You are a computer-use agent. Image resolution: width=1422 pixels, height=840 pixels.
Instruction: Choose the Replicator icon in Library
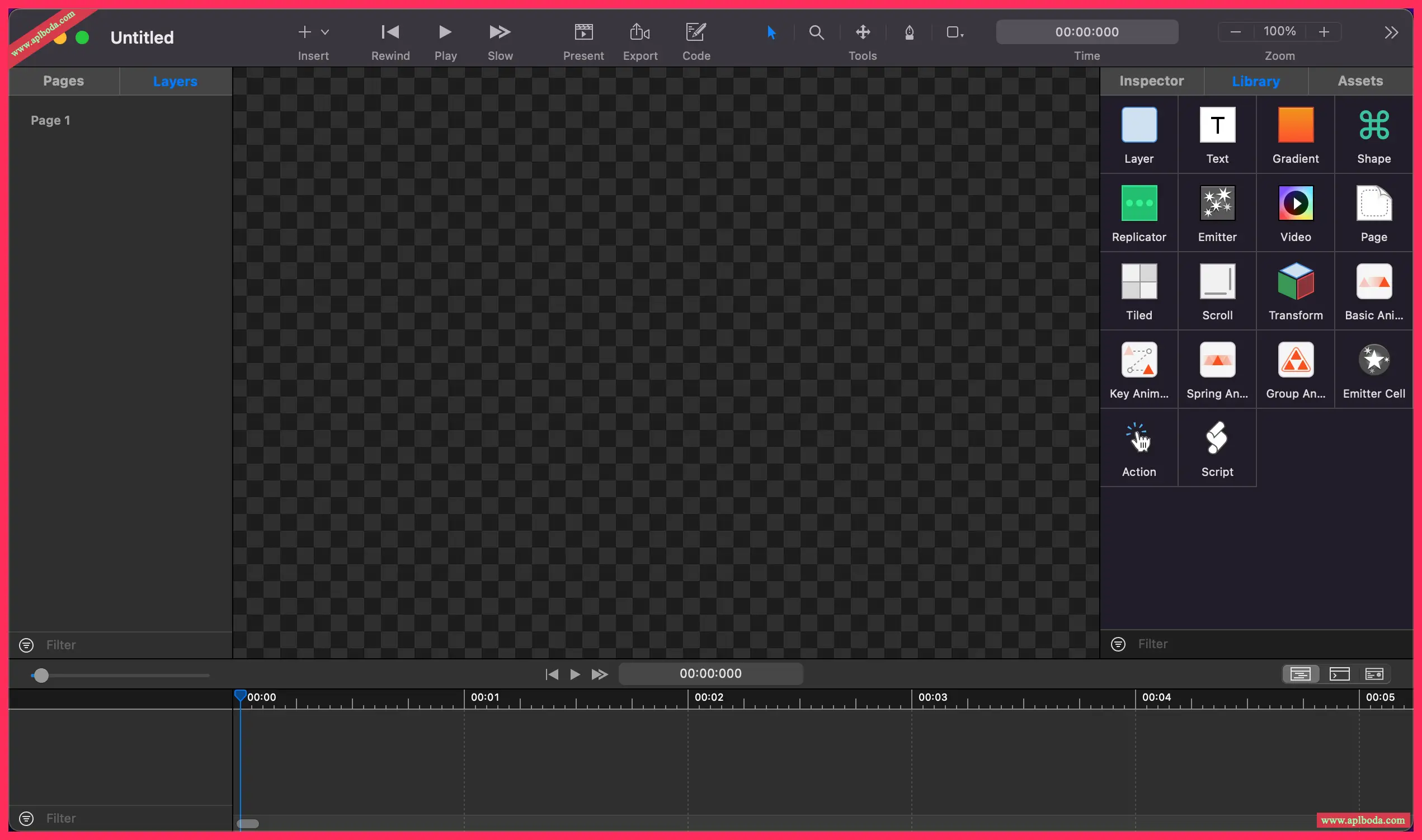(1138, 204)
